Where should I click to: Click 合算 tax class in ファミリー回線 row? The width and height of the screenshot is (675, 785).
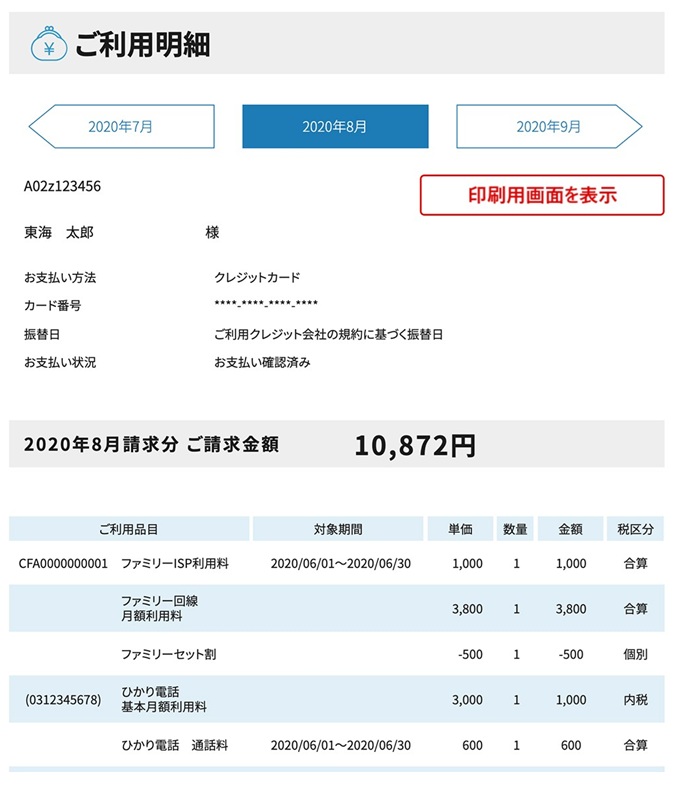(x=635, y=609)
